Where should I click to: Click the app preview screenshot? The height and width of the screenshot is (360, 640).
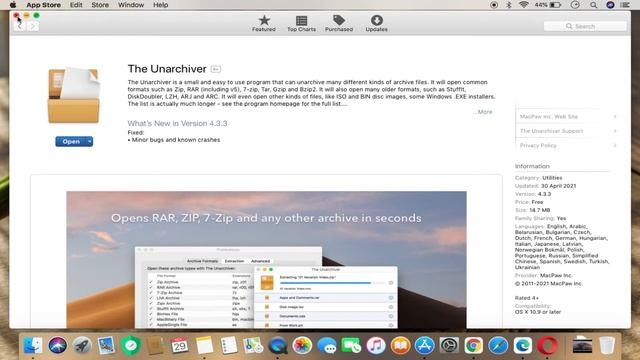pos(266,260)
